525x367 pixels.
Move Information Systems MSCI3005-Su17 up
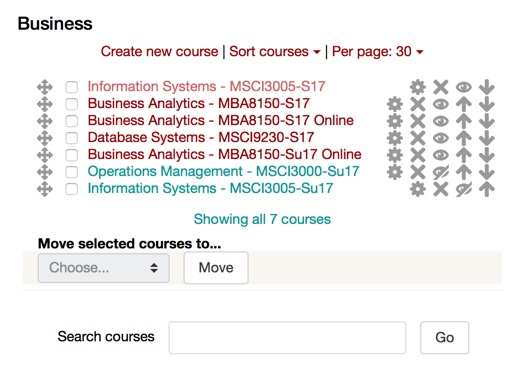pyautogui.click(x=486, y=189)
